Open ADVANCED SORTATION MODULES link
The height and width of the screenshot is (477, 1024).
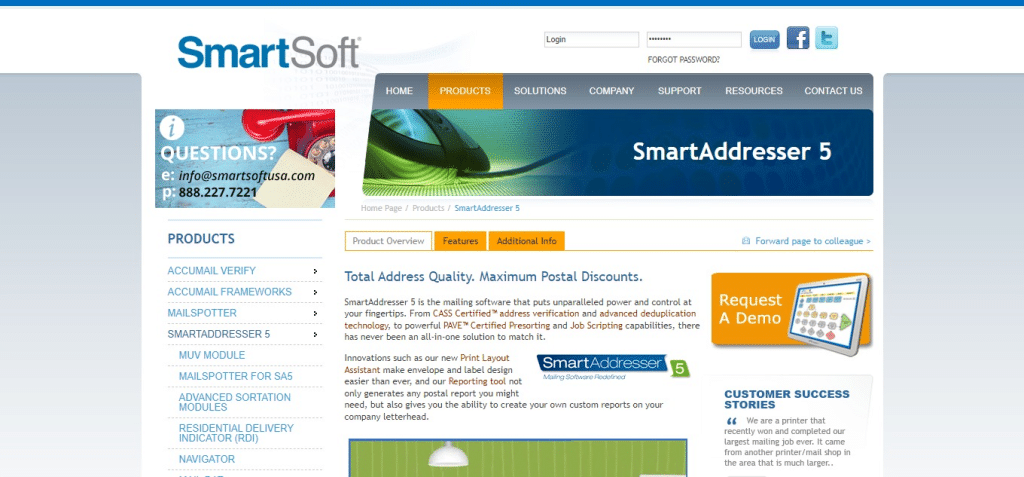coord(235,403)
